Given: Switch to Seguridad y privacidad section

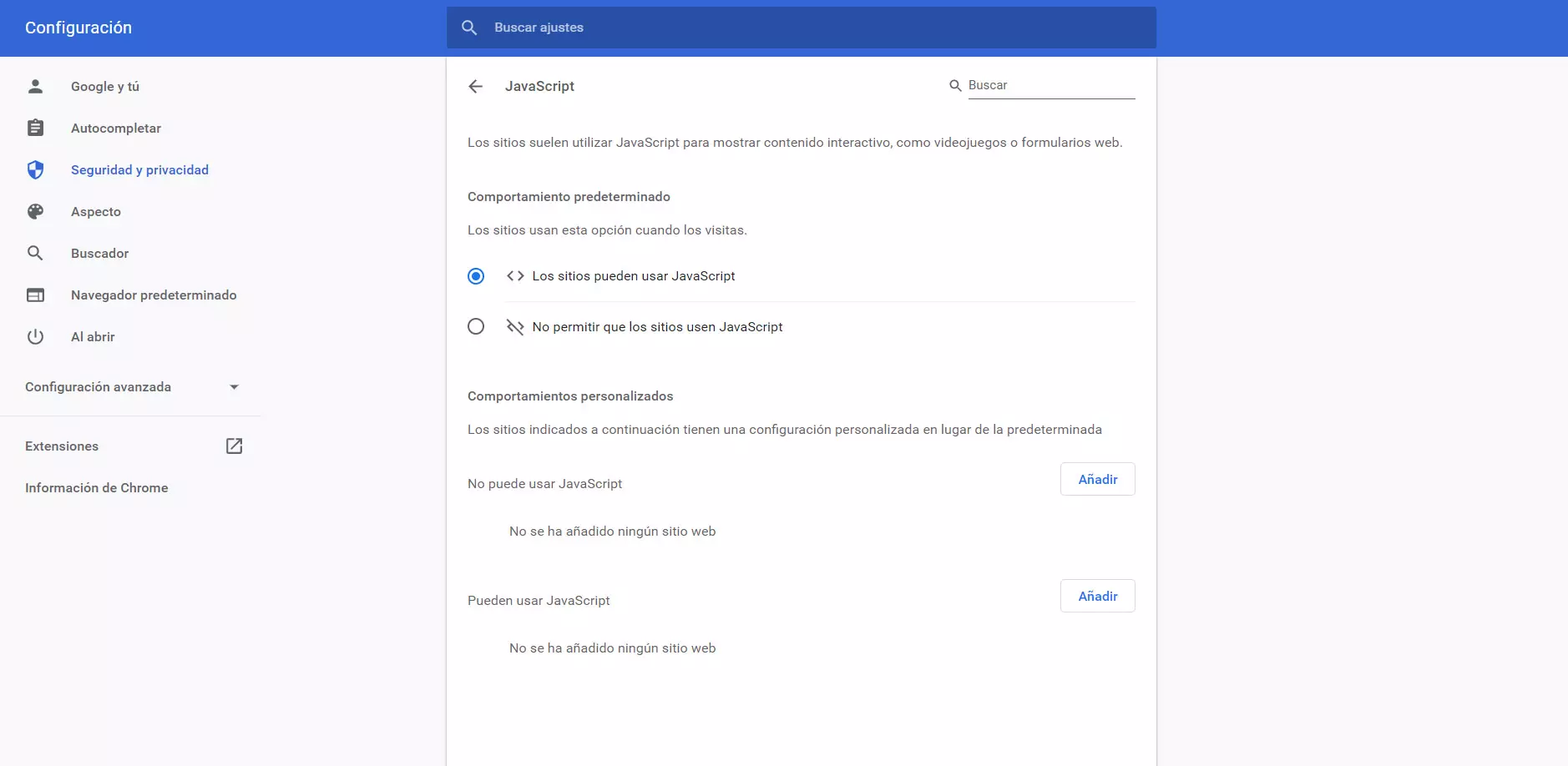Looking at the screenshot, I should coord(139,169).
